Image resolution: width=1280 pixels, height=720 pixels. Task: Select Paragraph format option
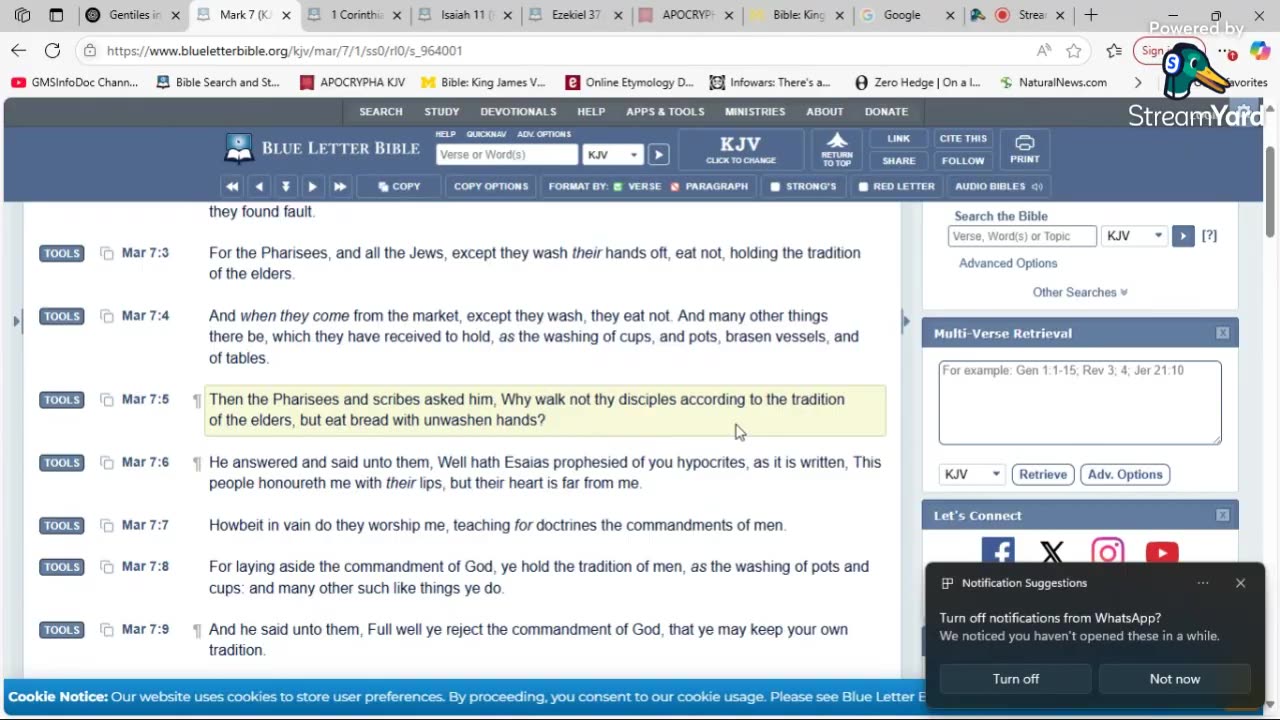click(x=709, y=186)
